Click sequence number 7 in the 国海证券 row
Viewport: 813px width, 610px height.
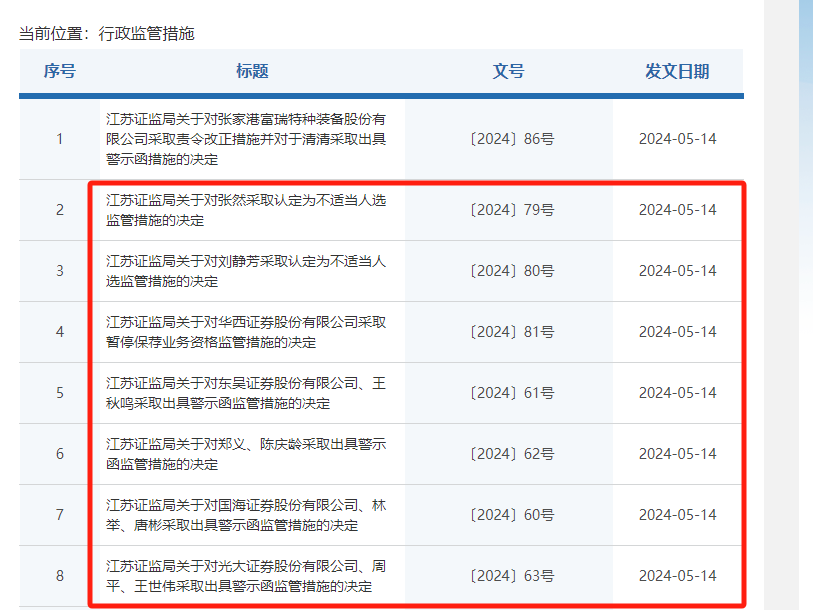(60, 515)
